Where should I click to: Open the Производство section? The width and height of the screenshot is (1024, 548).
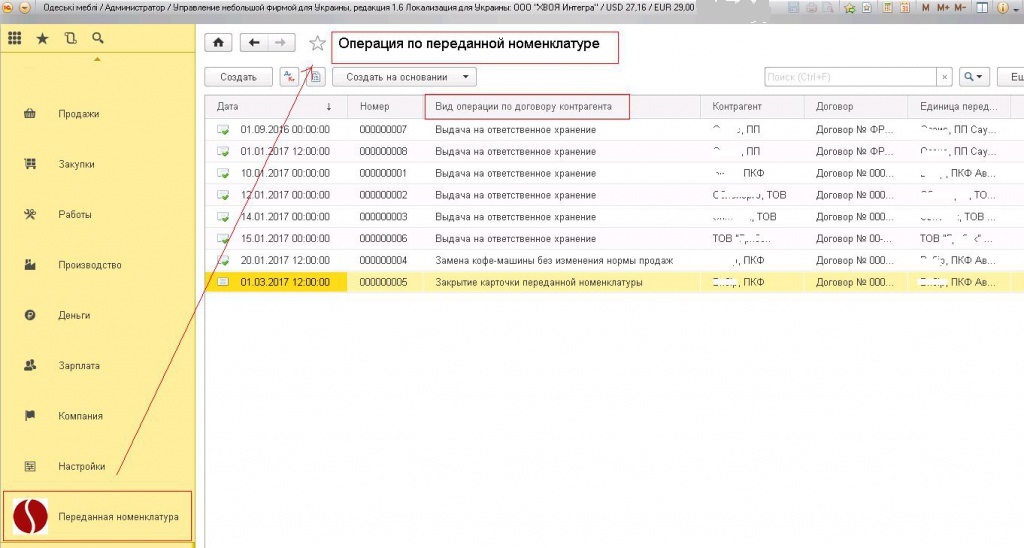[89, 265]
